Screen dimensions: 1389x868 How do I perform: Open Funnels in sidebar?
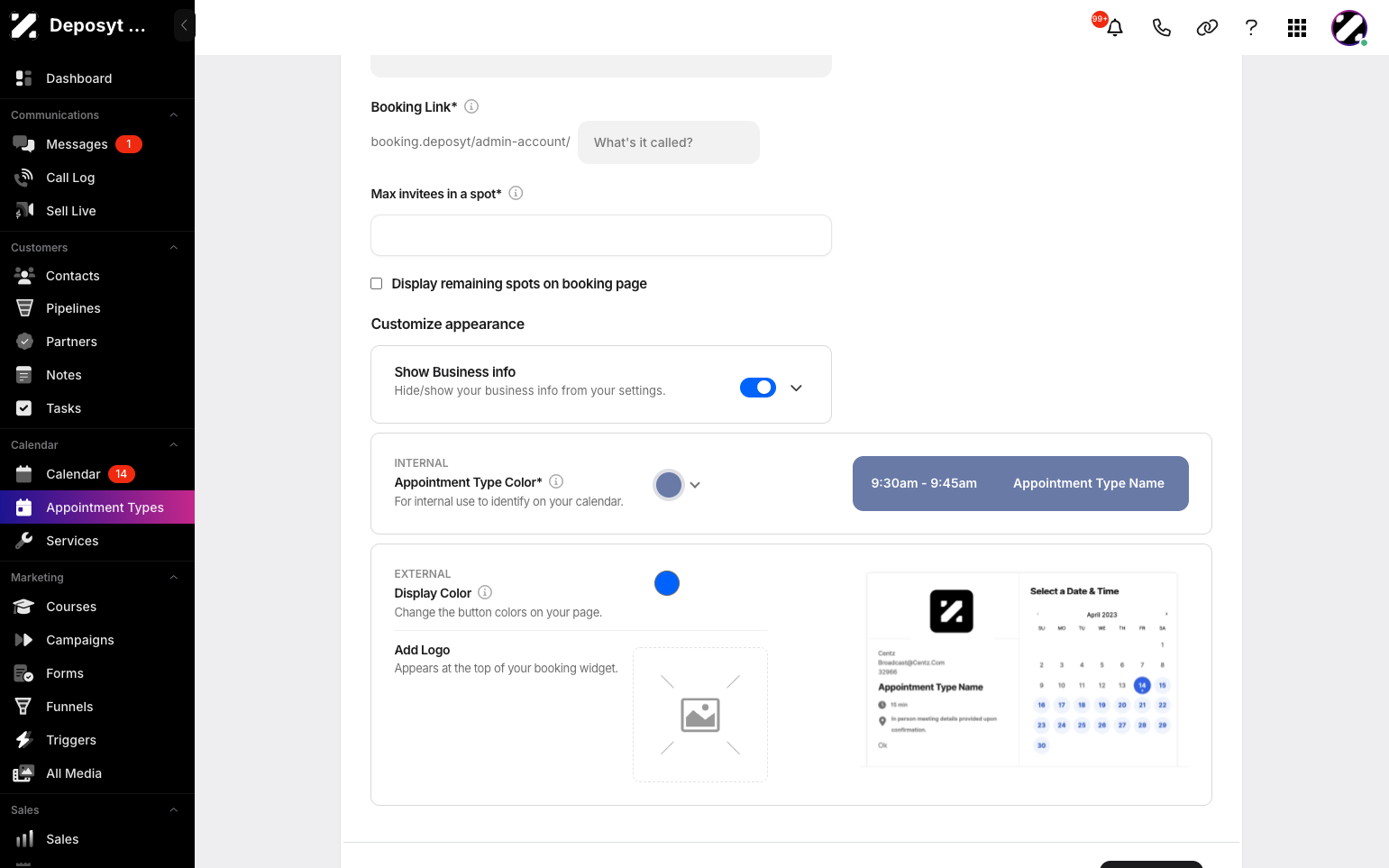tap(97, 707)
